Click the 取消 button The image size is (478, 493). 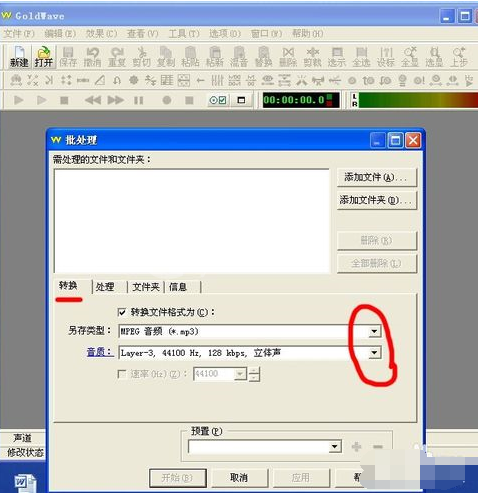[239, 478]
